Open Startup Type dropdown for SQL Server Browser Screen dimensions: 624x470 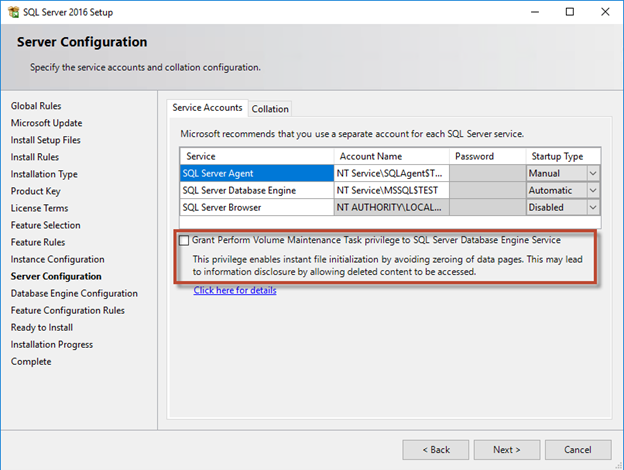[593, 207]
